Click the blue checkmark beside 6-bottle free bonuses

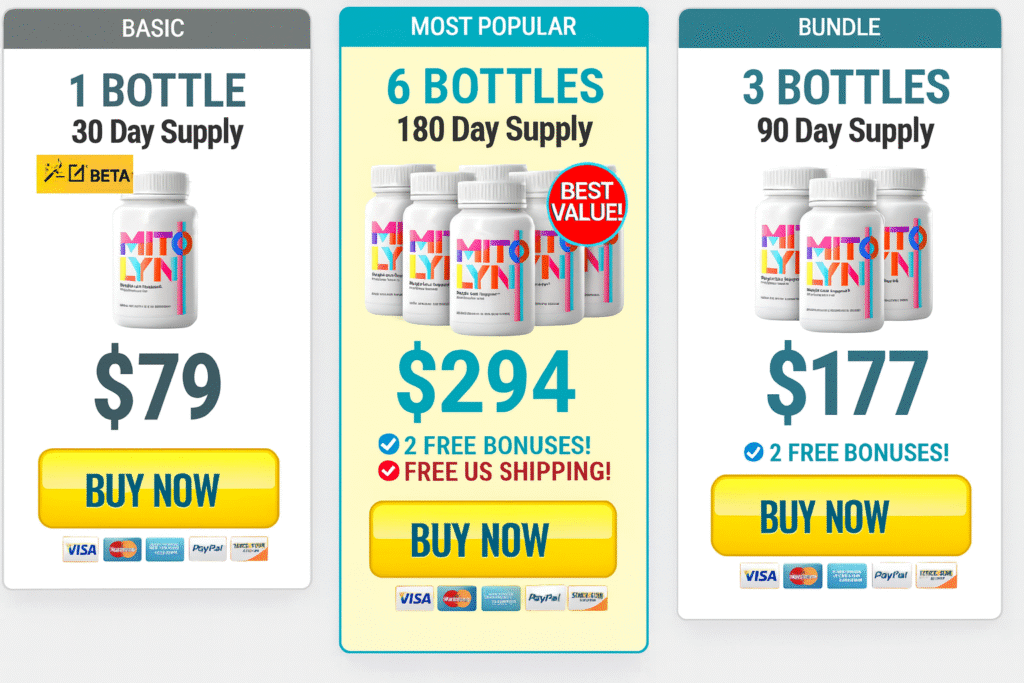point(389,444)
